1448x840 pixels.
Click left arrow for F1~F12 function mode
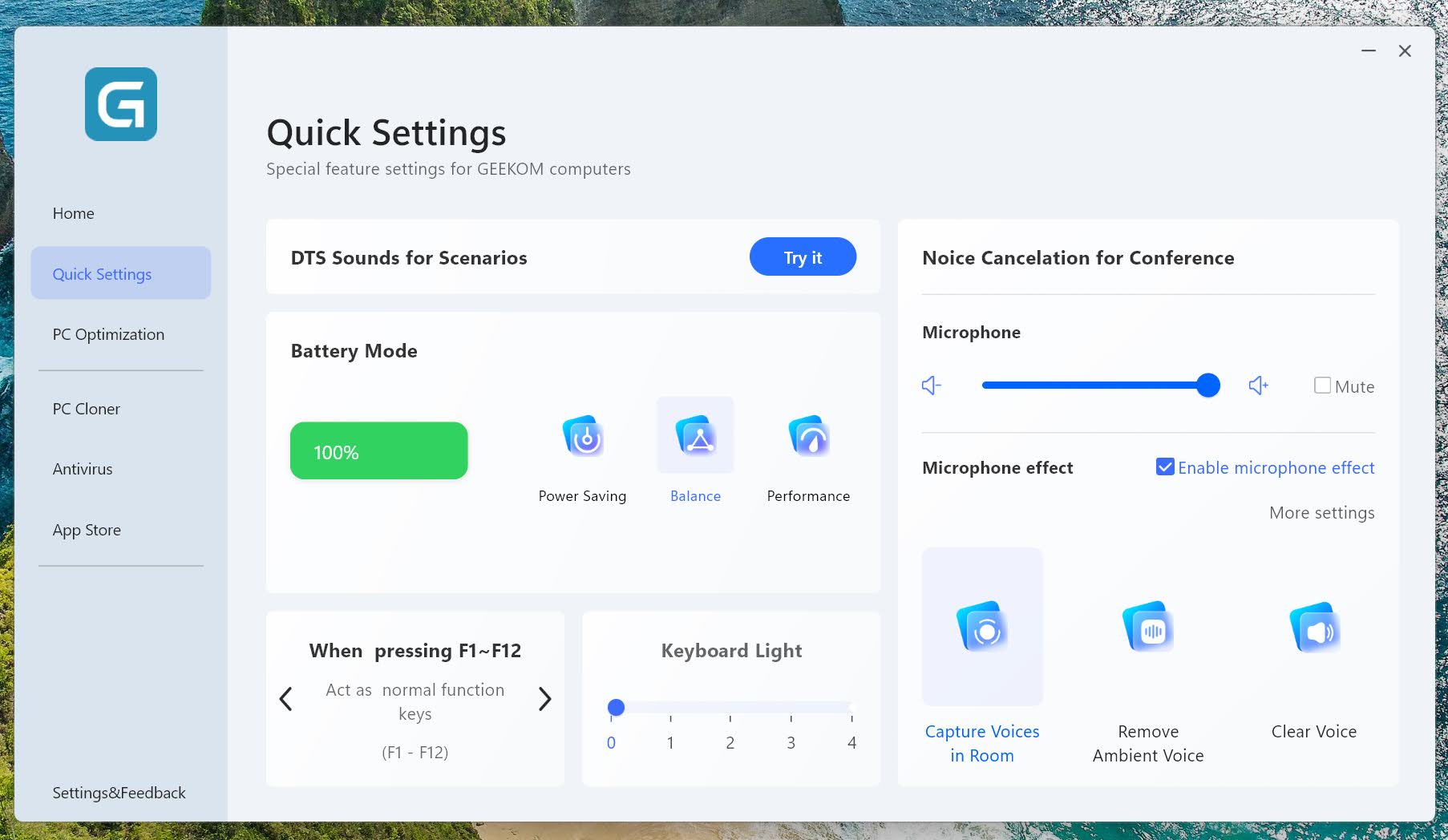[x=285, y=699]
